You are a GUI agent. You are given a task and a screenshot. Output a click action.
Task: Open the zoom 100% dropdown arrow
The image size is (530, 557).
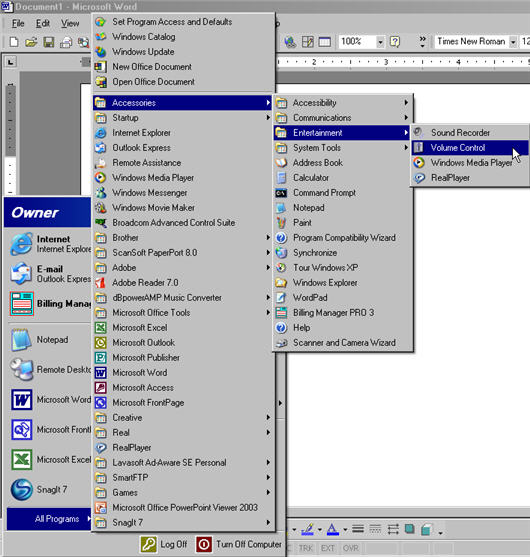380,42
